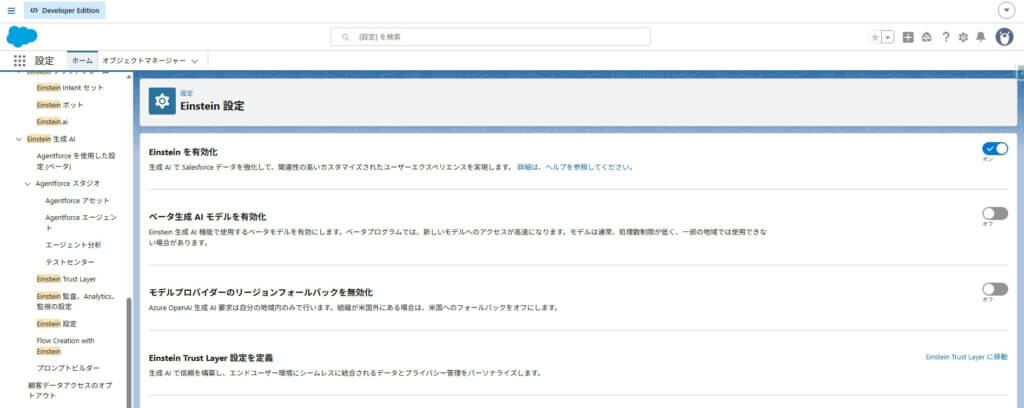Turn off the Einstein を有効化 toggle

tap(995, 149)
